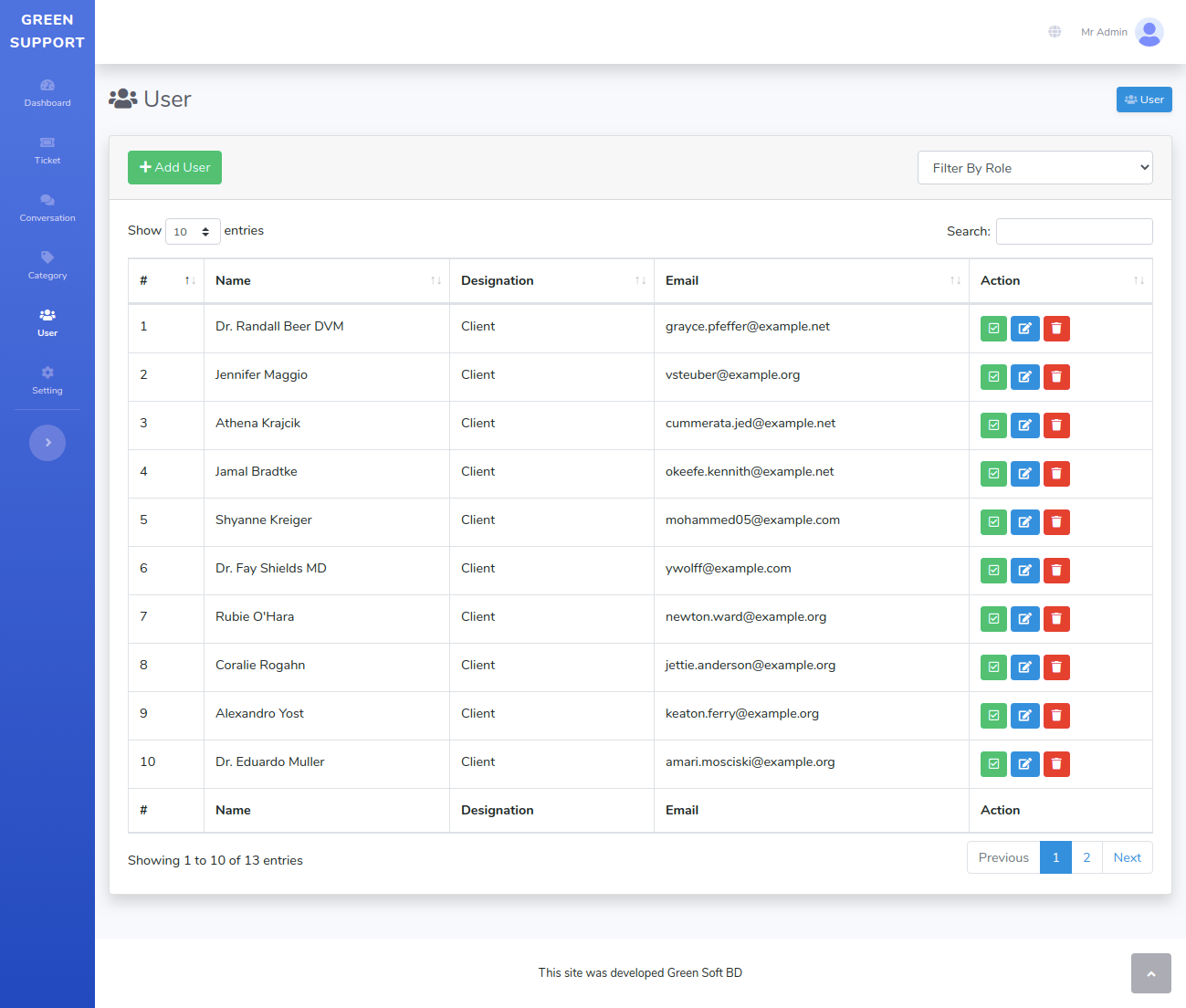Image resolution: width=1186 pixels, height=1008 pixels.
Task: Expand the sidebar with chevron button
Action: (x=47, y=443)
